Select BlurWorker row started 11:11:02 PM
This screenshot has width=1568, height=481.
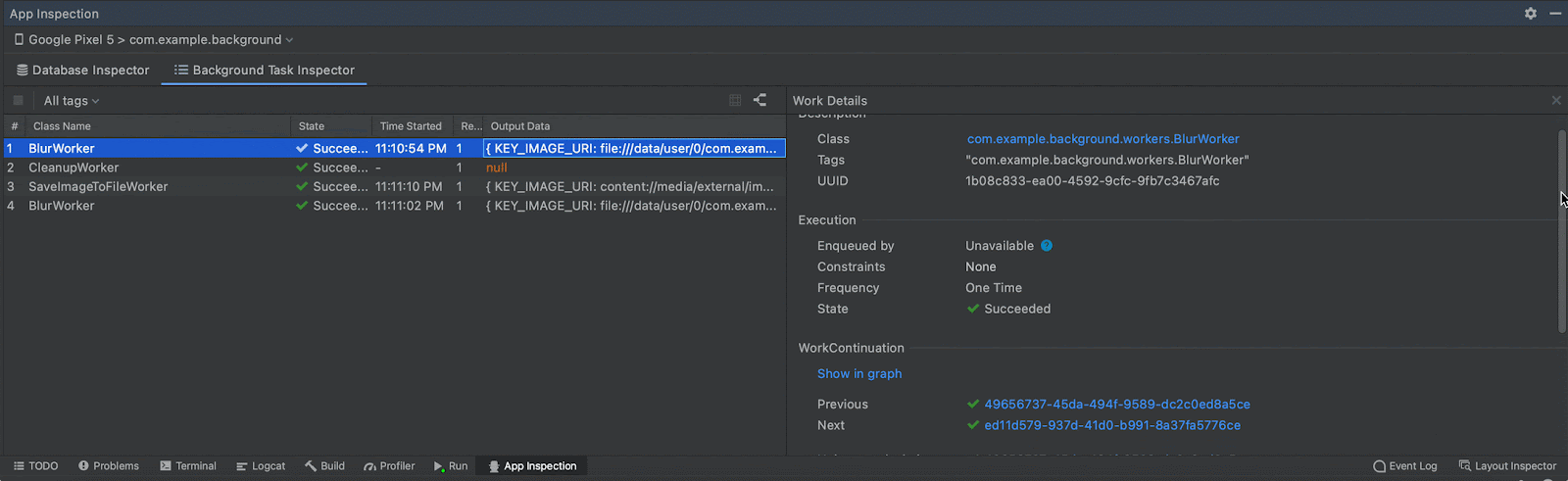pos(394,206)
